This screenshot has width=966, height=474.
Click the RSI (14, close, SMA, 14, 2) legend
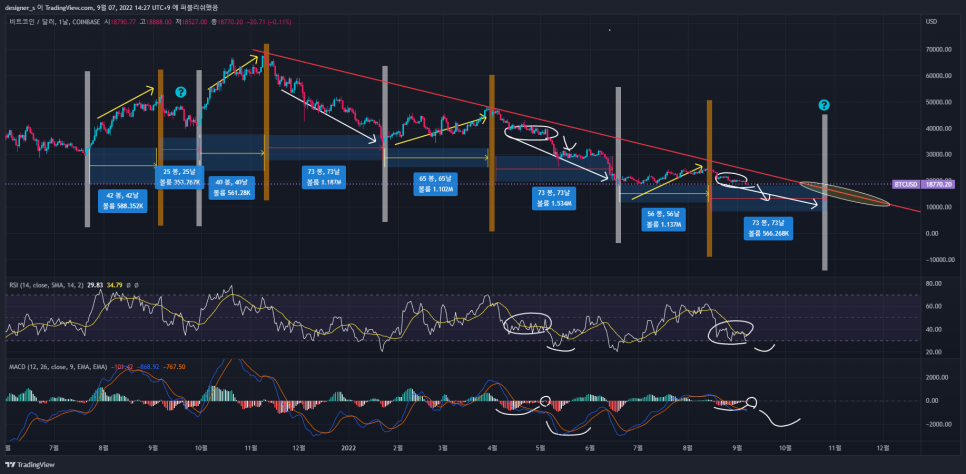point(48,285)
